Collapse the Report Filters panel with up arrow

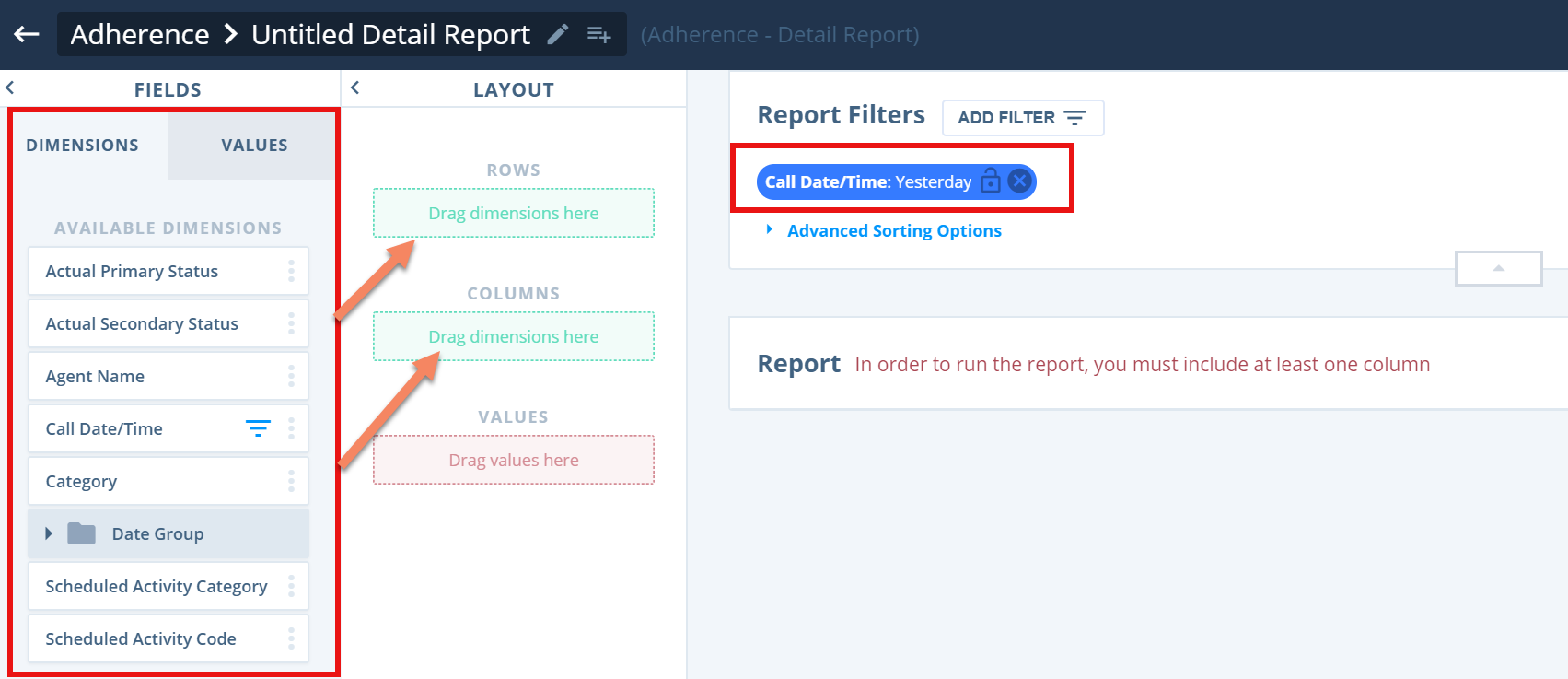(x=1498, y=268)
